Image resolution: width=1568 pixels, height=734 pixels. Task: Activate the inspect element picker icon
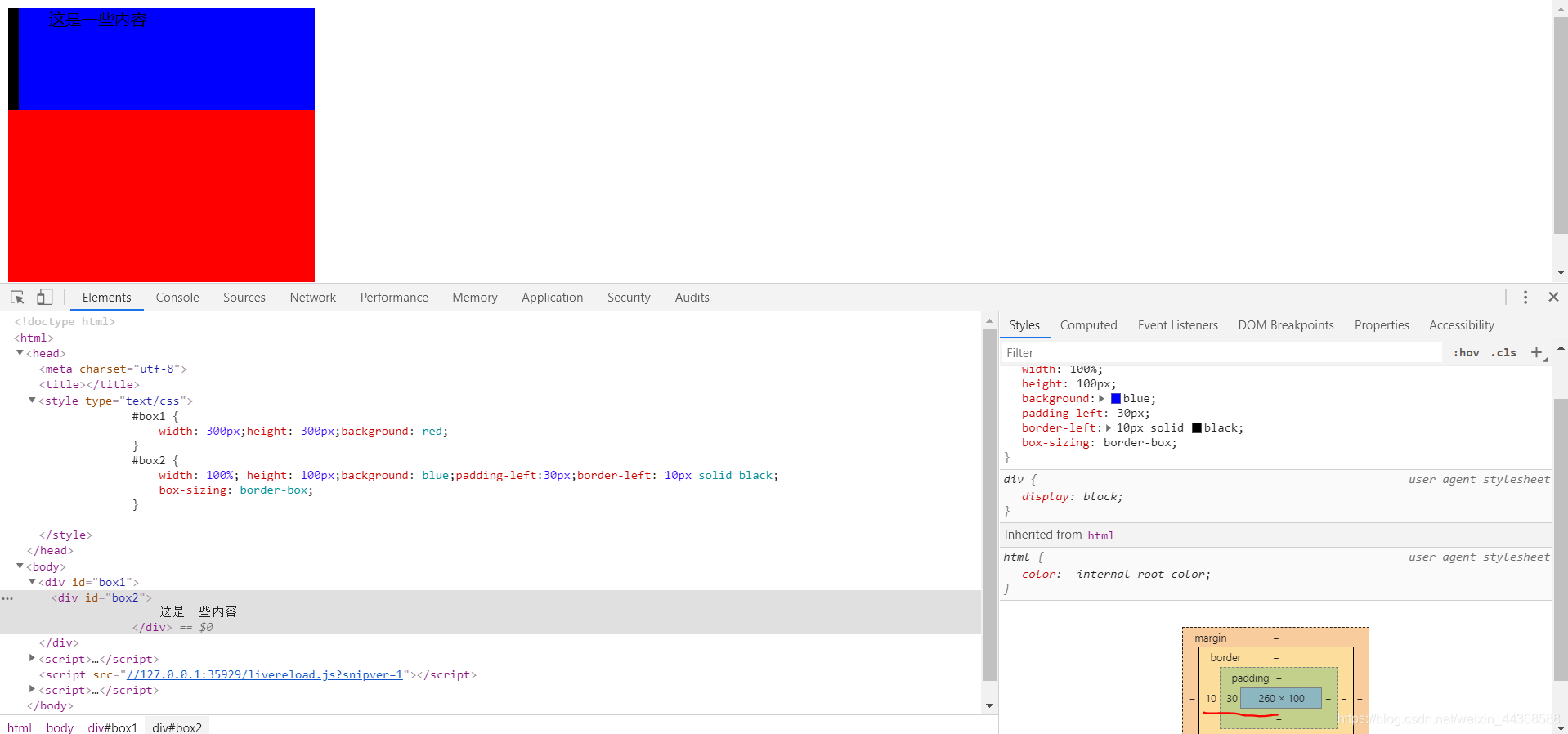(17, 298)
